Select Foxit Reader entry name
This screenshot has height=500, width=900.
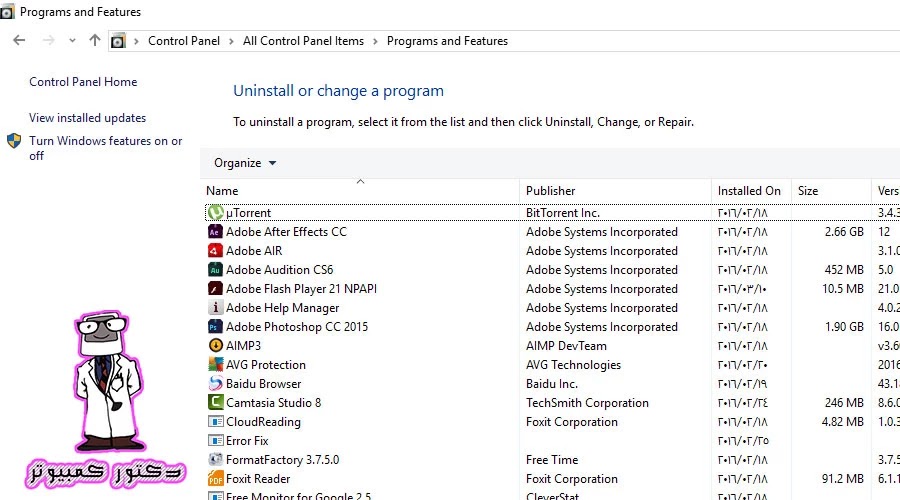pyautogui.click(x=258, y=479)
